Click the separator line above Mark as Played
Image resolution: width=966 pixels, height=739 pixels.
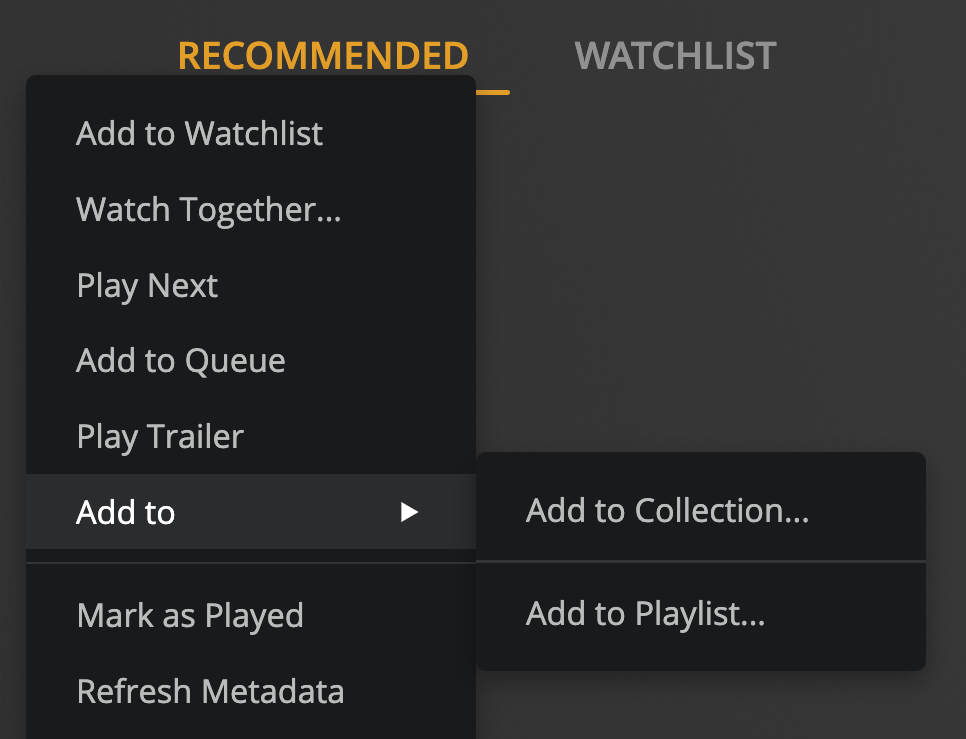(251, 563)
